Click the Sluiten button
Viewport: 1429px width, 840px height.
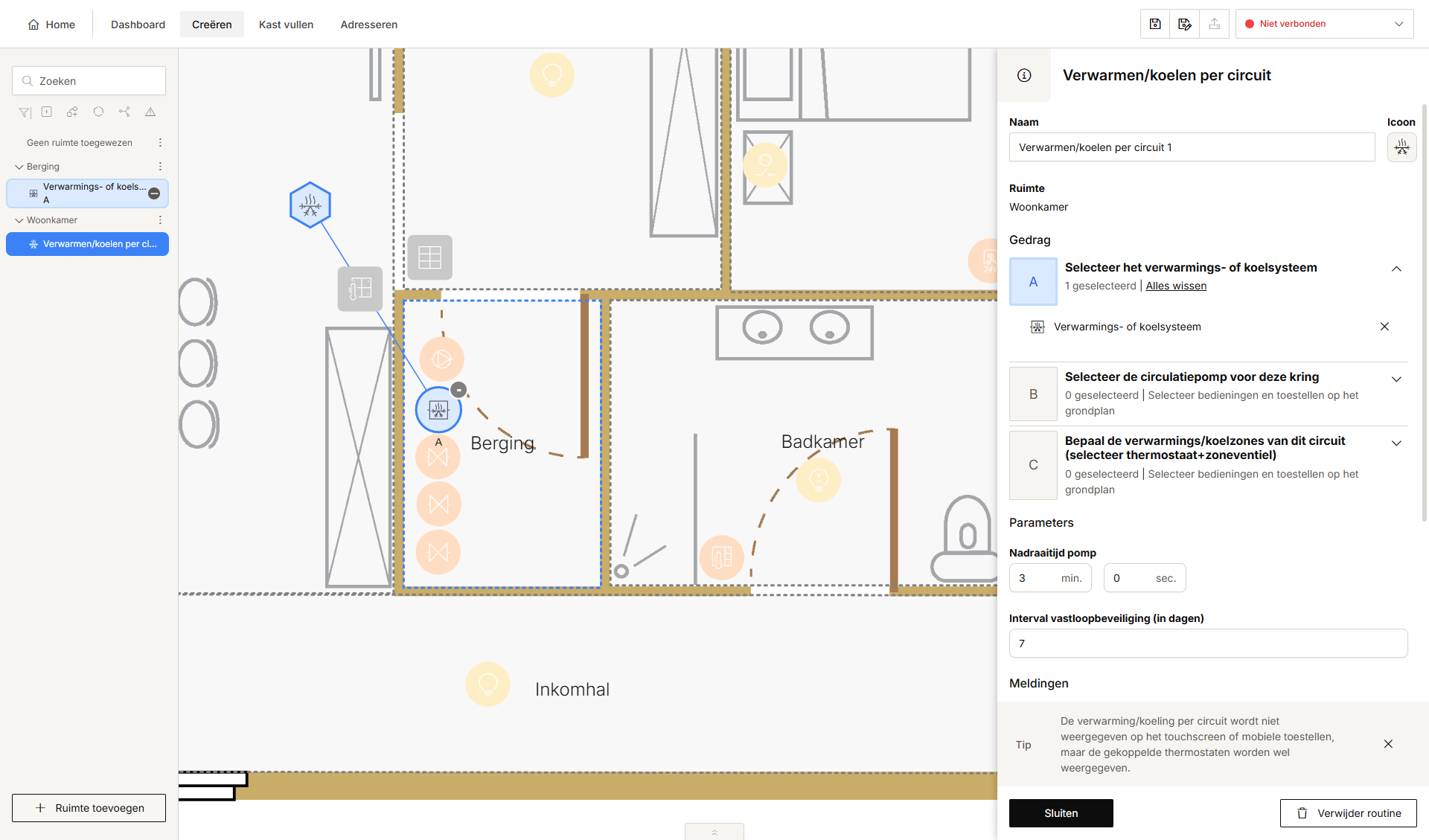pos(1061,813)
